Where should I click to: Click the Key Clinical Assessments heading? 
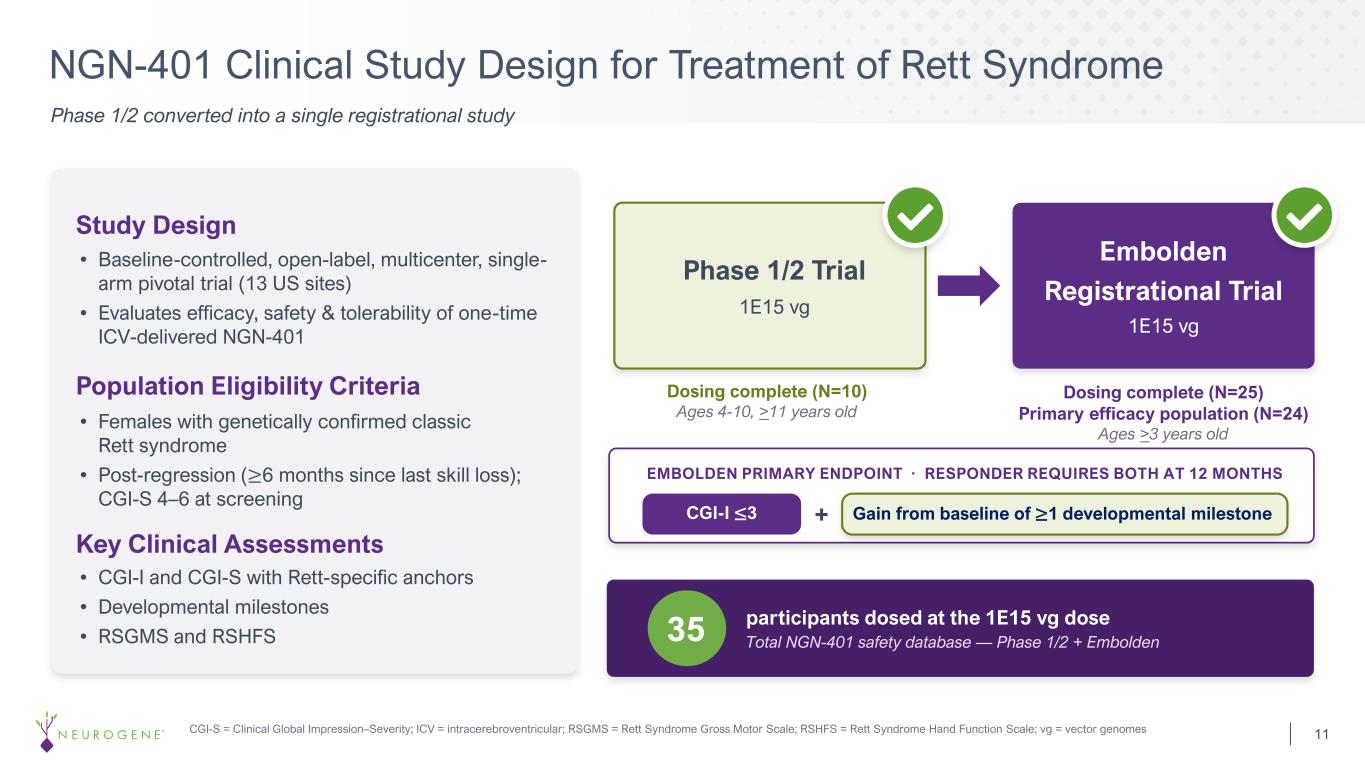pos(230,544)
